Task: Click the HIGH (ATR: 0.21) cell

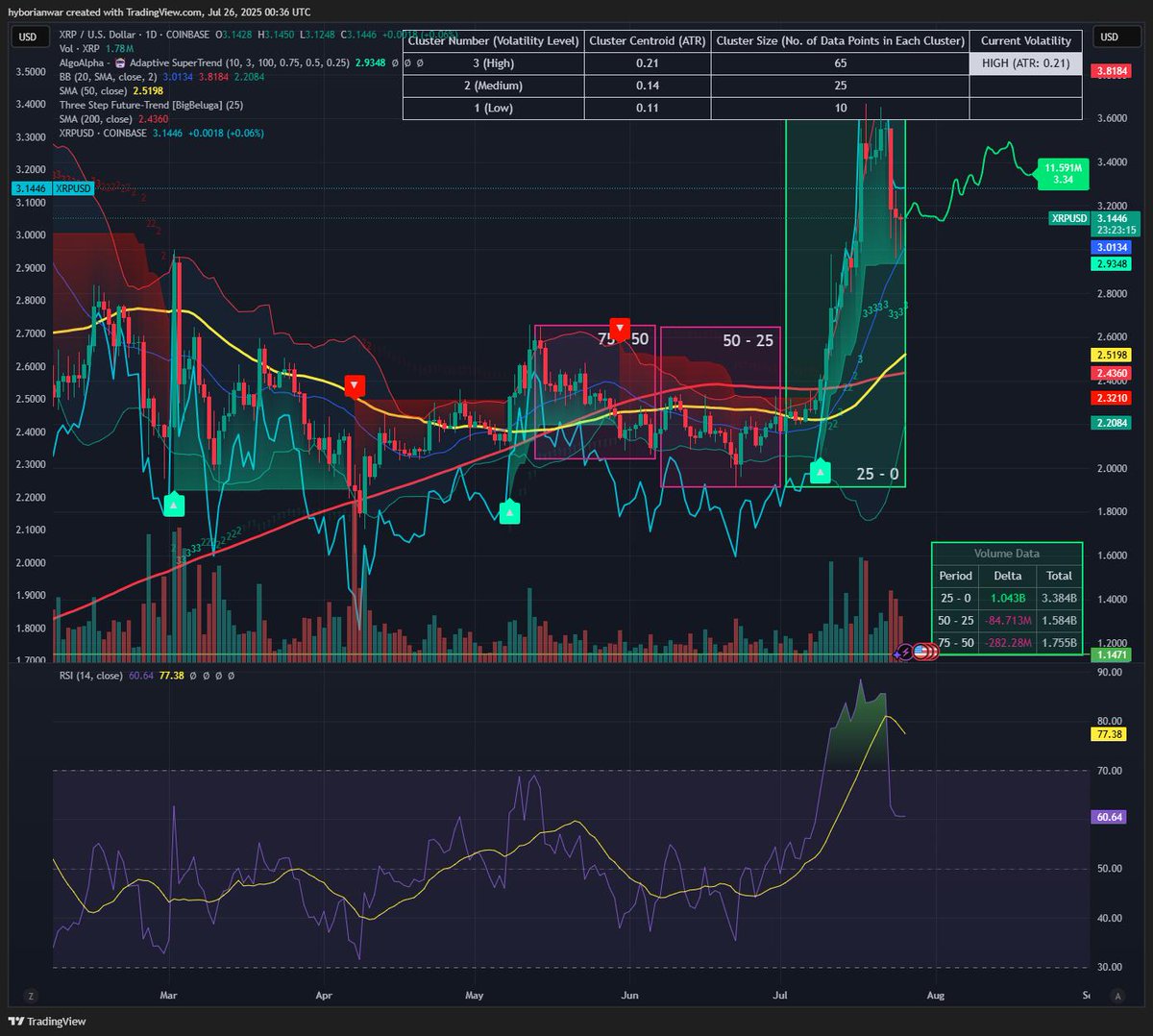Action: point(1025,63)
